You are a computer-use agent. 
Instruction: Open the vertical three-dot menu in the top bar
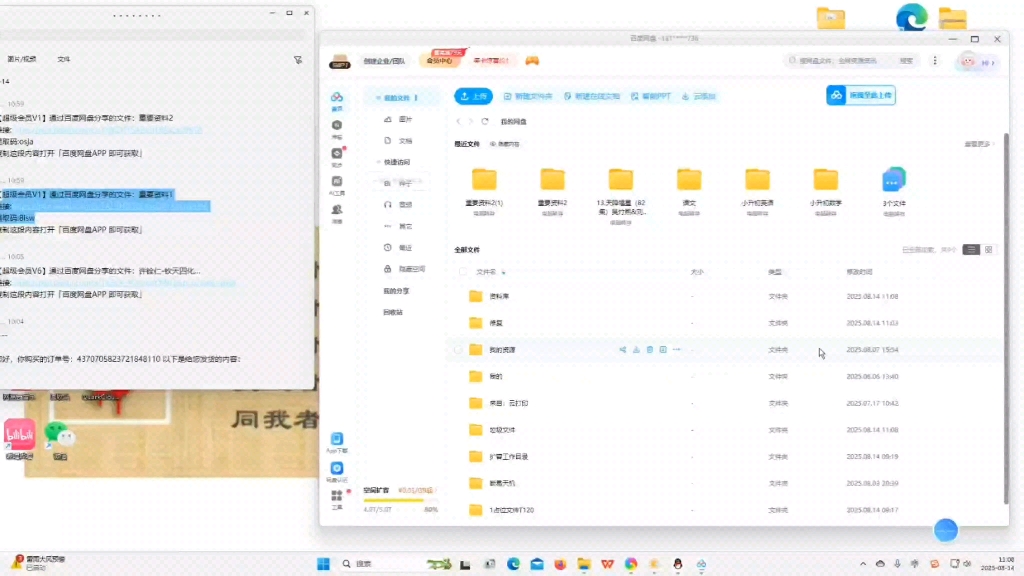[x=935, y=61]
